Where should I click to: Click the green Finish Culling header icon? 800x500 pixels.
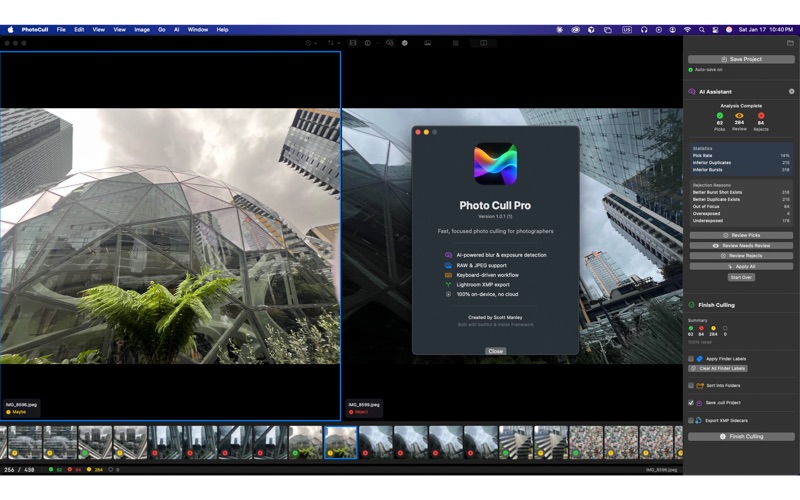tap(691, 305)
